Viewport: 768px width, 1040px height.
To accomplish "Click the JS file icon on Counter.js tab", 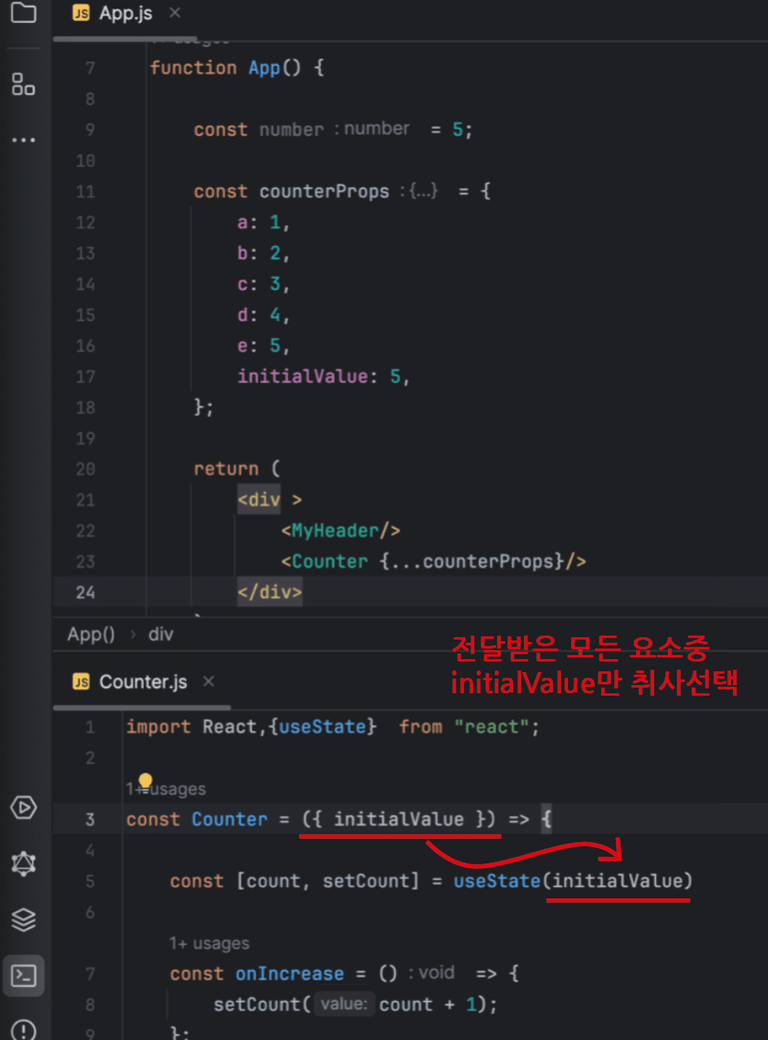I will [x=81, y=682].
